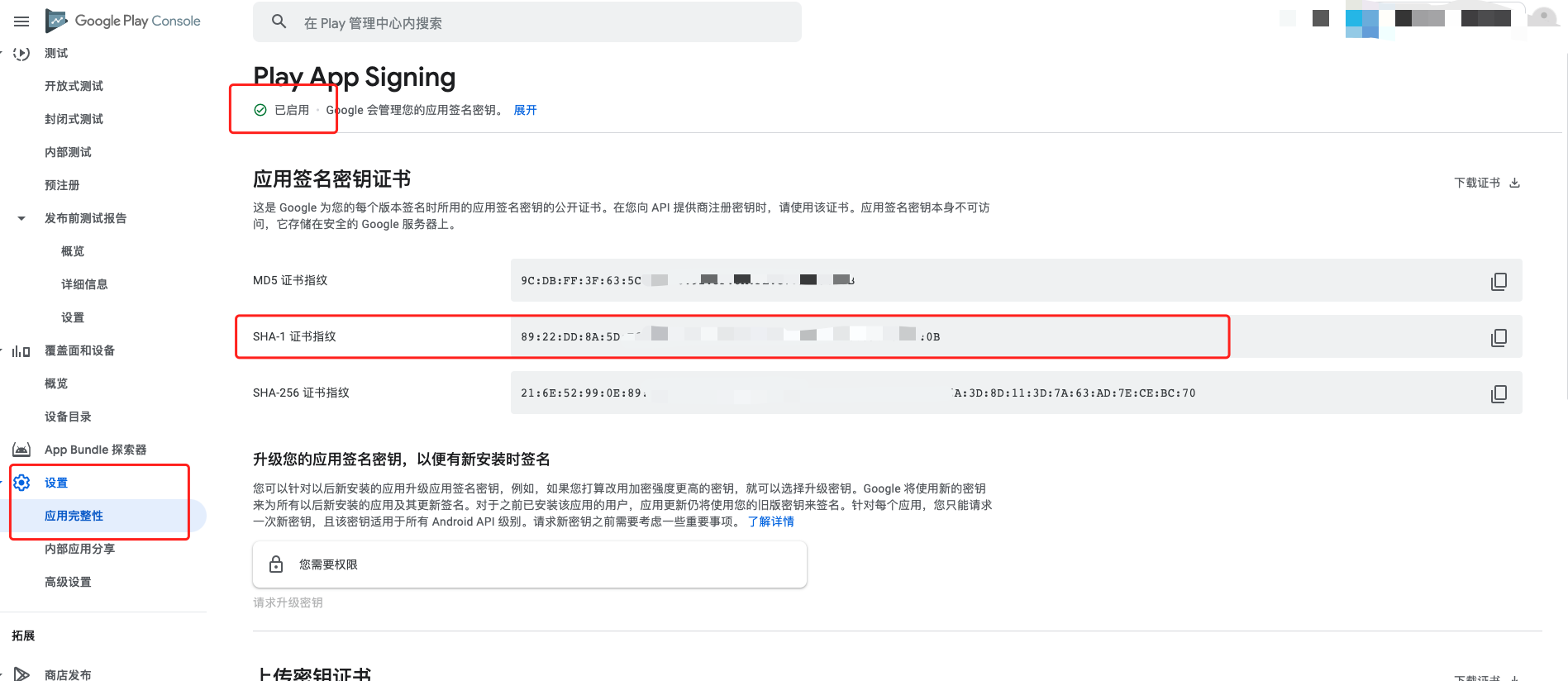The image size is (1568, 681).
Task: Open App Bundle 探索器
Action: [x=95, y=450]
